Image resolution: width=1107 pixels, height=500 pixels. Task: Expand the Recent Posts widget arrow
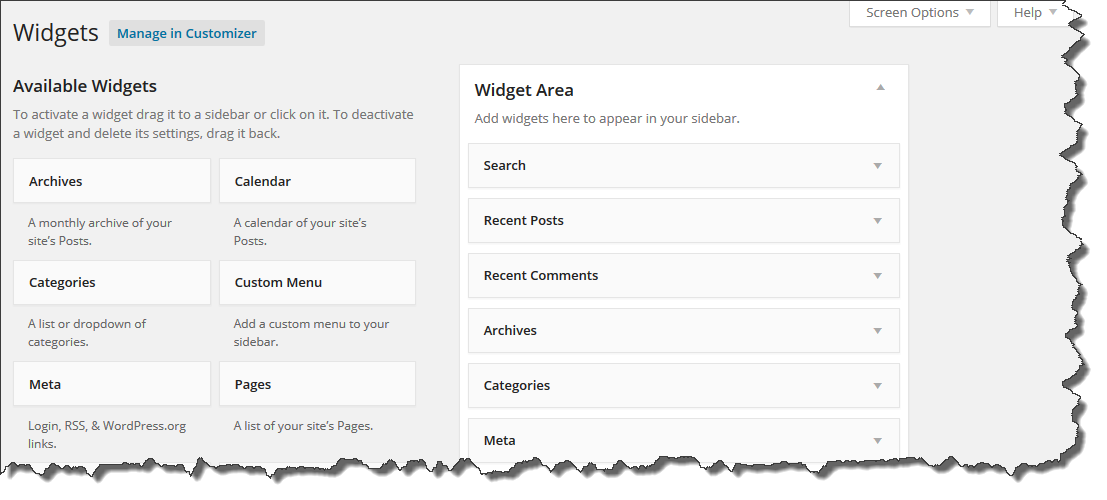877,221
